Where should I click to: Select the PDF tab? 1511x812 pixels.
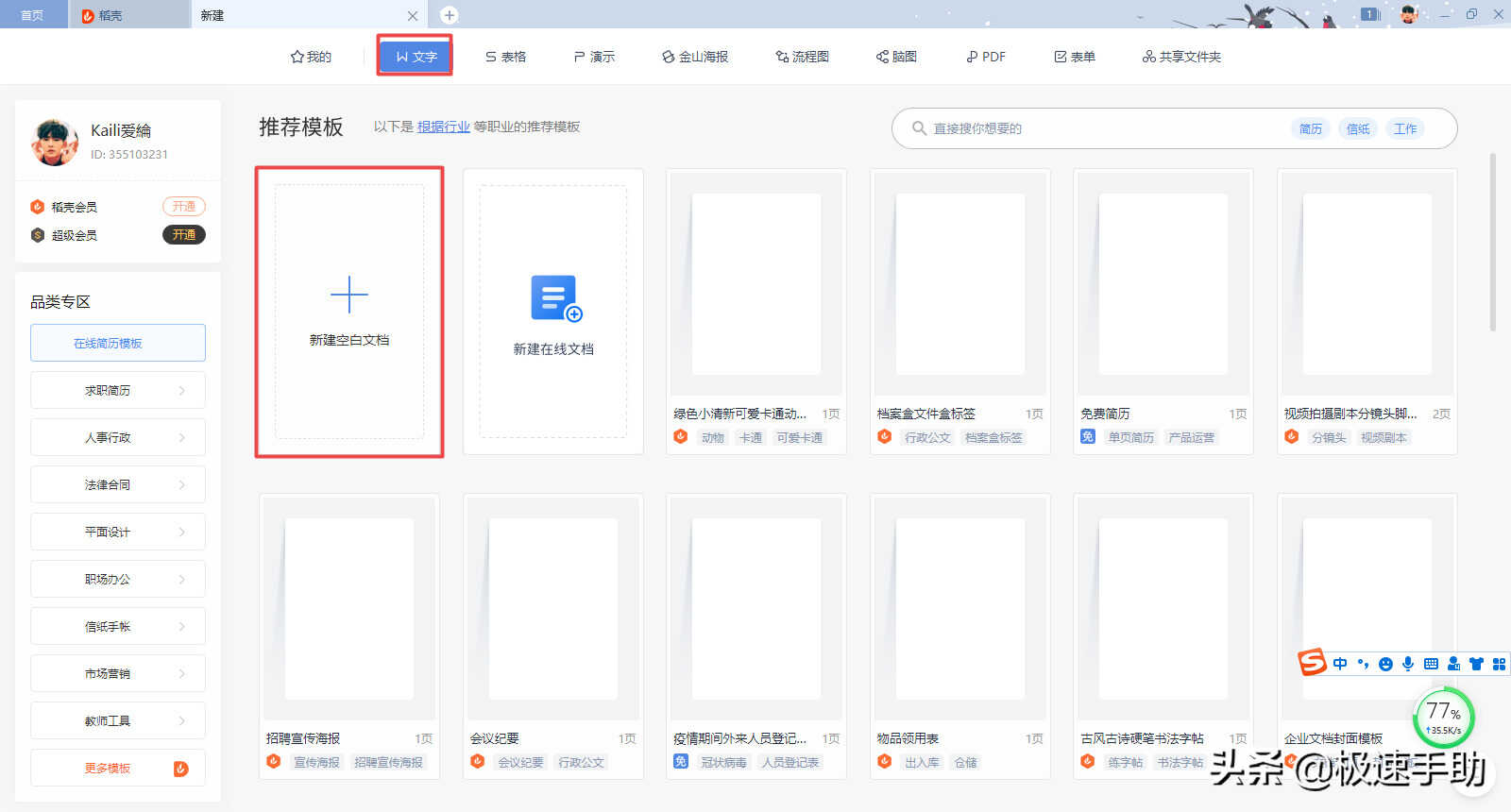click(x=985, y=57)
